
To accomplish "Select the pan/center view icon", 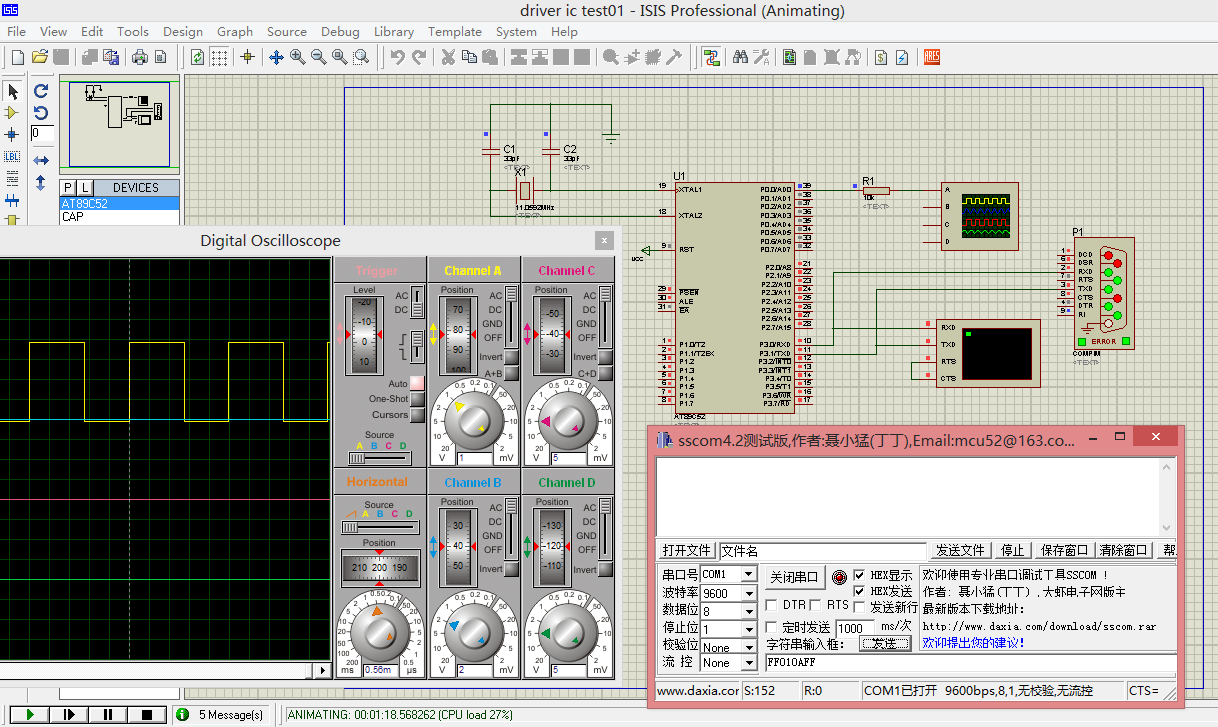I will (x=277, y=57).
